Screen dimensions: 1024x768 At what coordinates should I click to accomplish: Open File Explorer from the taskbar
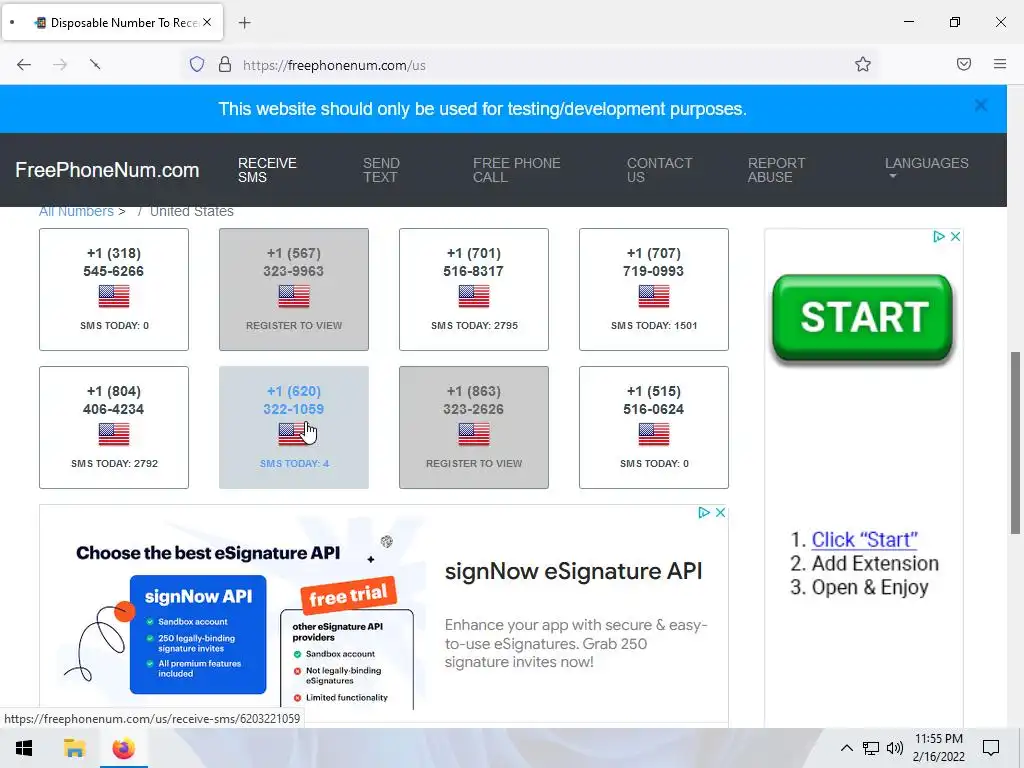click(74, 748)
